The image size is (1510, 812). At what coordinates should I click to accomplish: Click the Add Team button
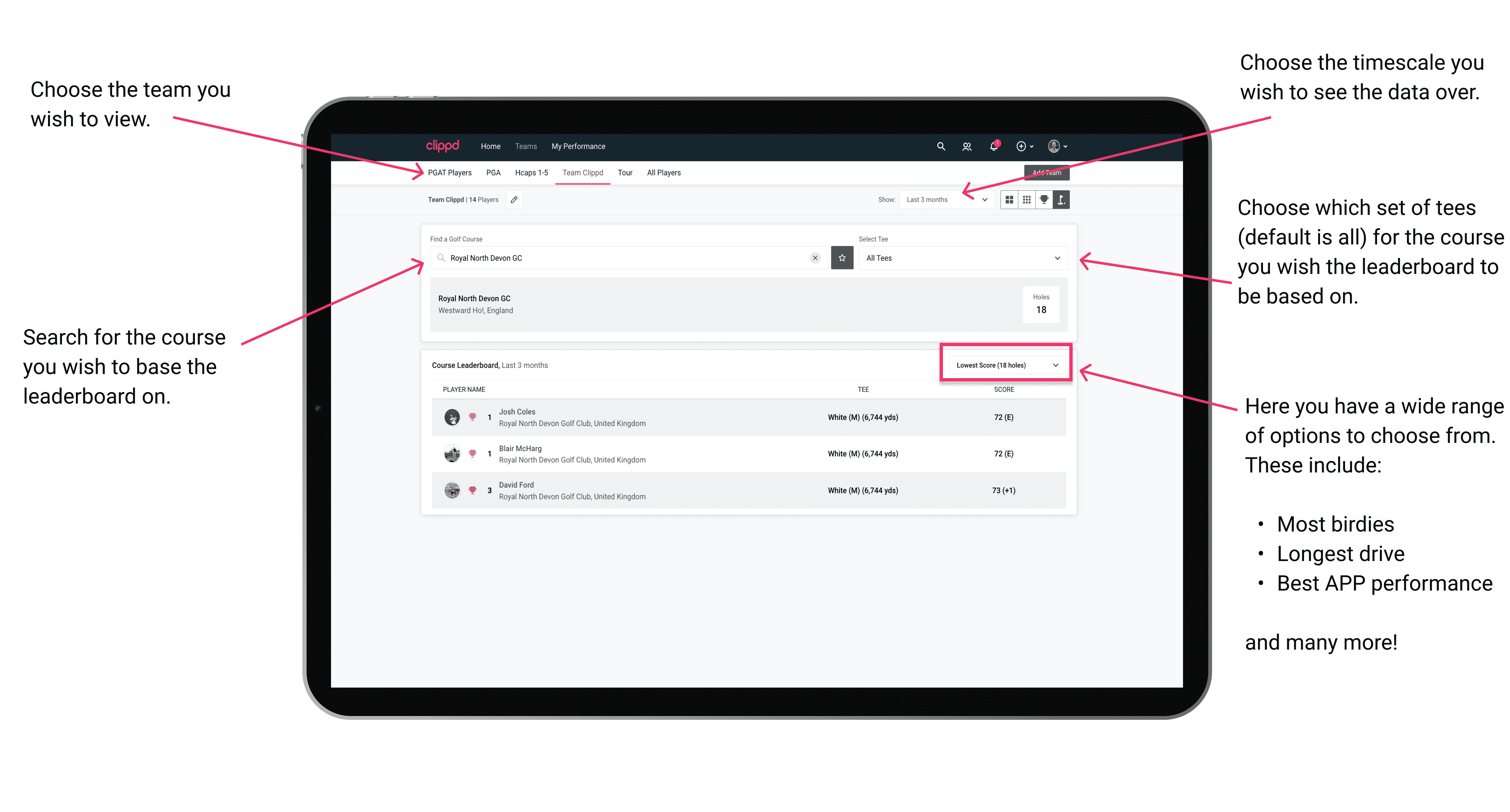point(1047,171)
